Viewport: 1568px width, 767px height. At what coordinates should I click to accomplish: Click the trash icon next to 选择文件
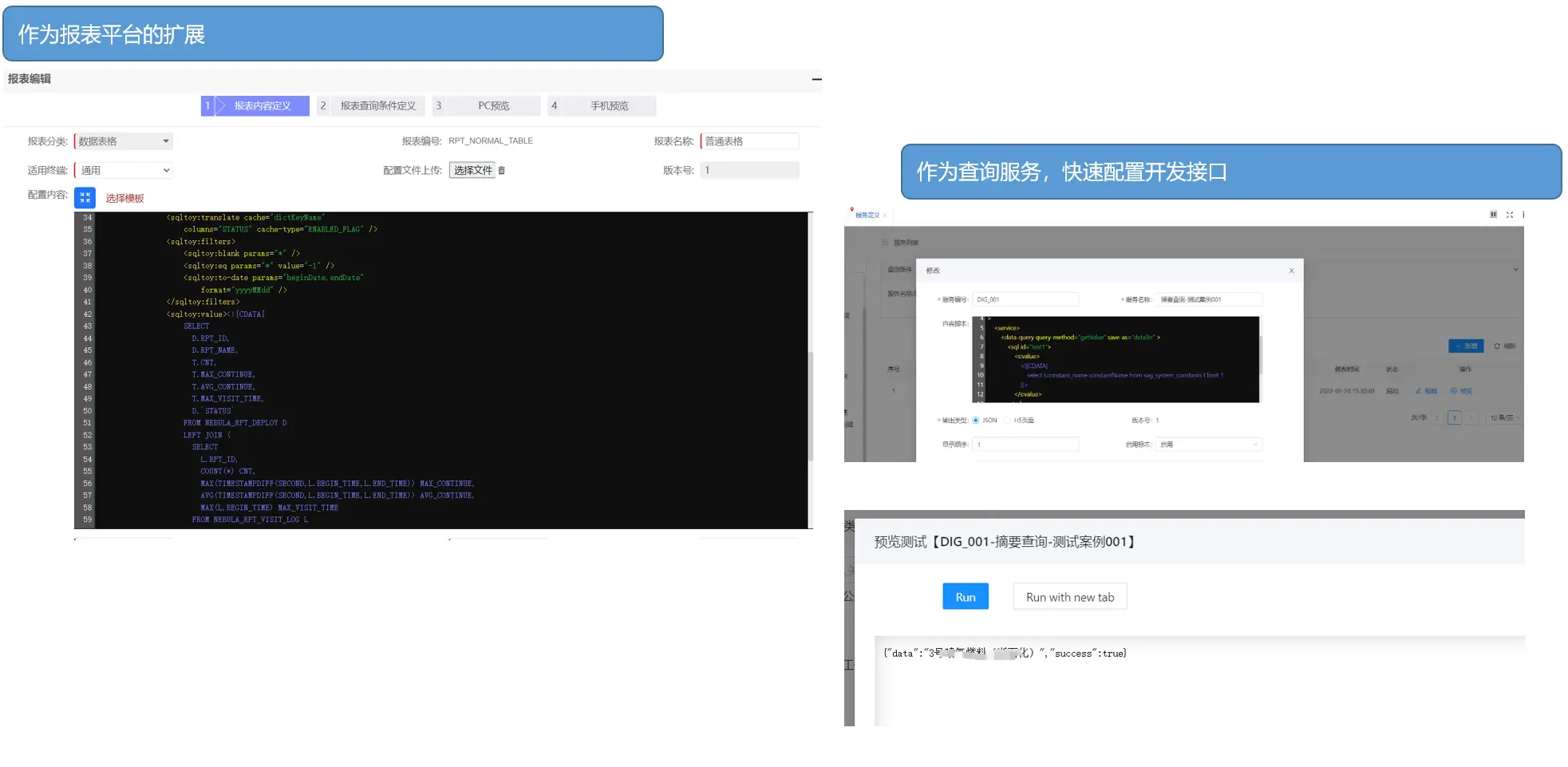502,171
